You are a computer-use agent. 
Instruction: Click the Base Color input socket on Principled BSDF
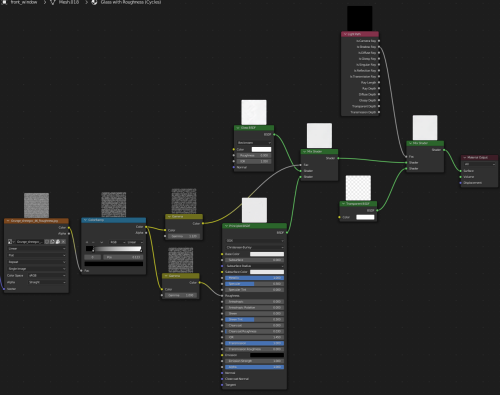[x=222, y=254]
